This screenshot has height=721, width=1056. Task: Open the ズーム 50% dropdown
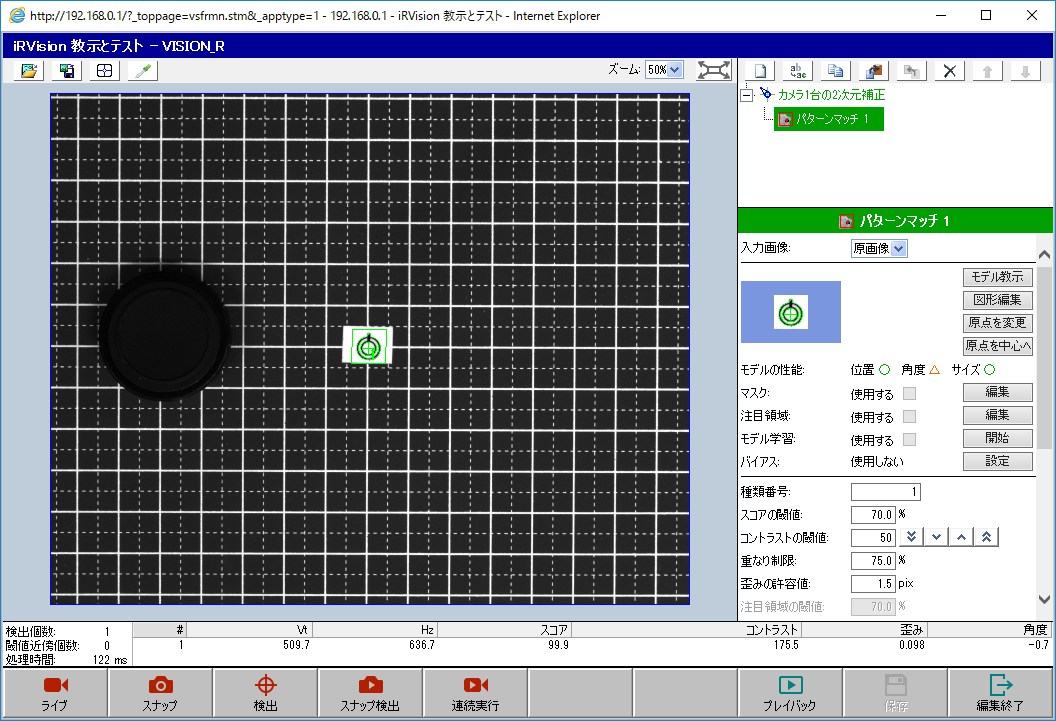click(x=664, y=70)
